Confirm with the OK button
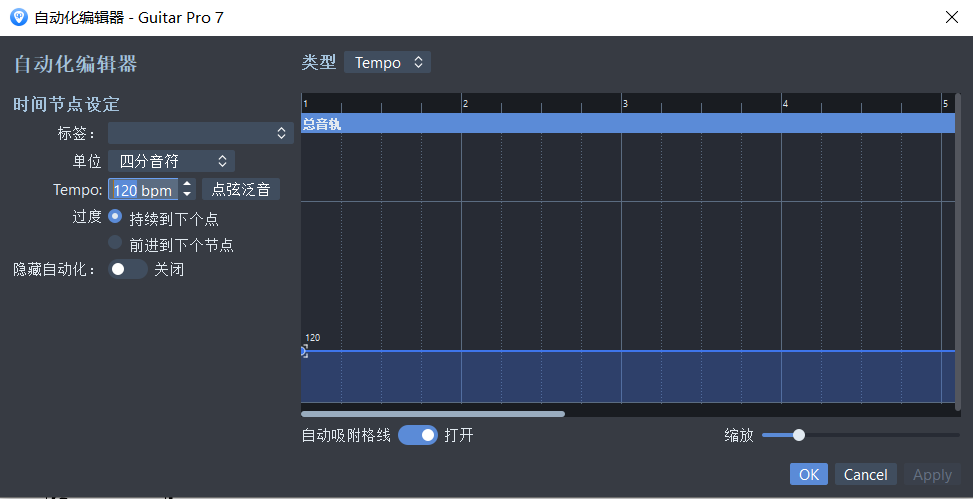 (808, 474)
